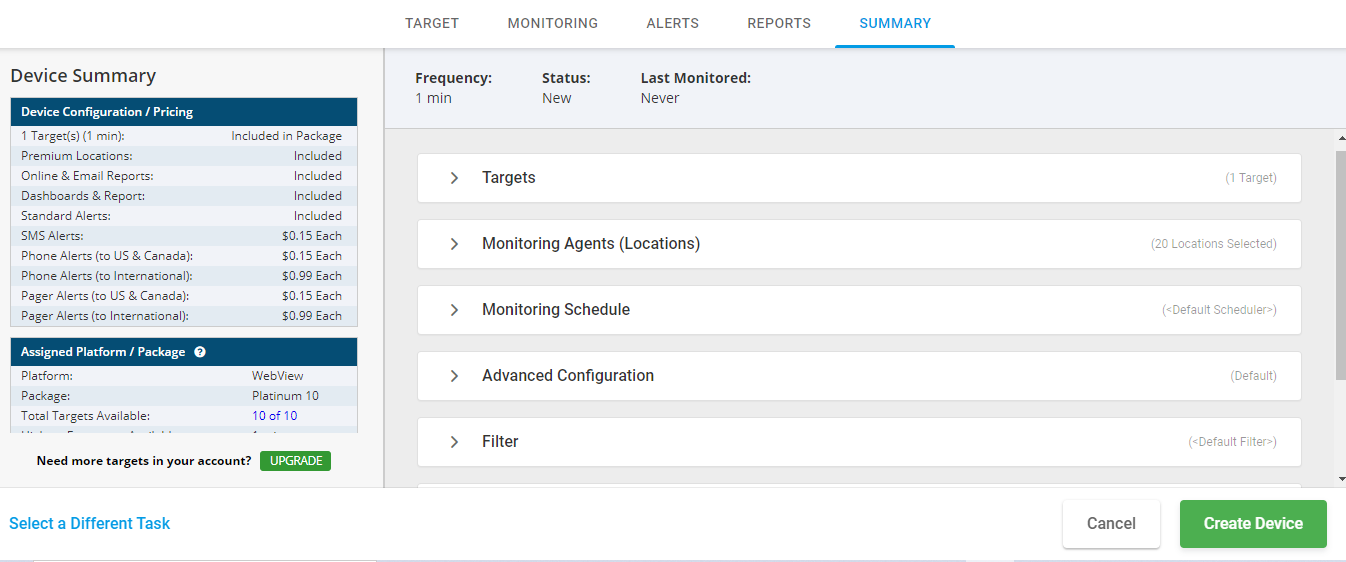The height and width of the screenshot is (562, 1346).
Task: Click the main panel vertical scrollbar thumb
Action: [1340, 265]
